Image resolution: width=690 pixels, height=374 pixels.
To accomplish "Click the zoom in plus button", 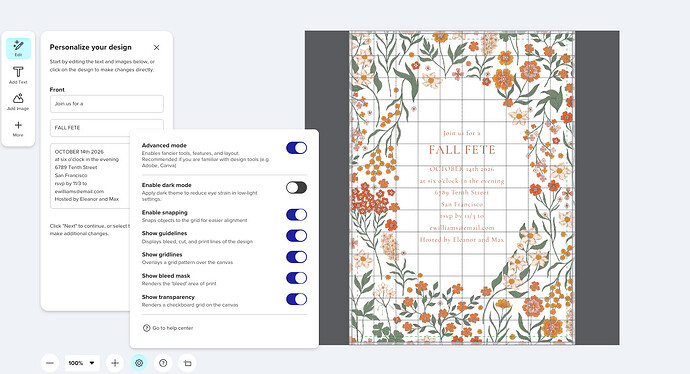I will click(115, 363).
